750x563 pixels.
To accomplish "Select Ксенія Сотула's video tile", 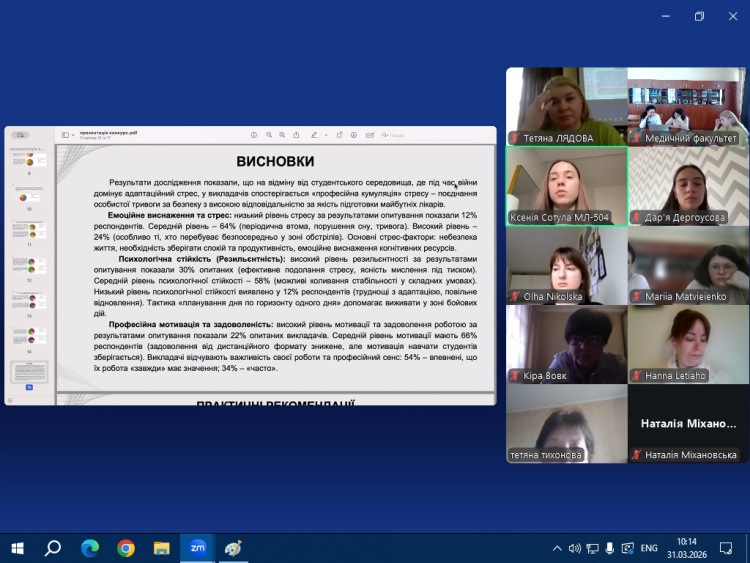I will pyautogui.click(x=567, y=186).
